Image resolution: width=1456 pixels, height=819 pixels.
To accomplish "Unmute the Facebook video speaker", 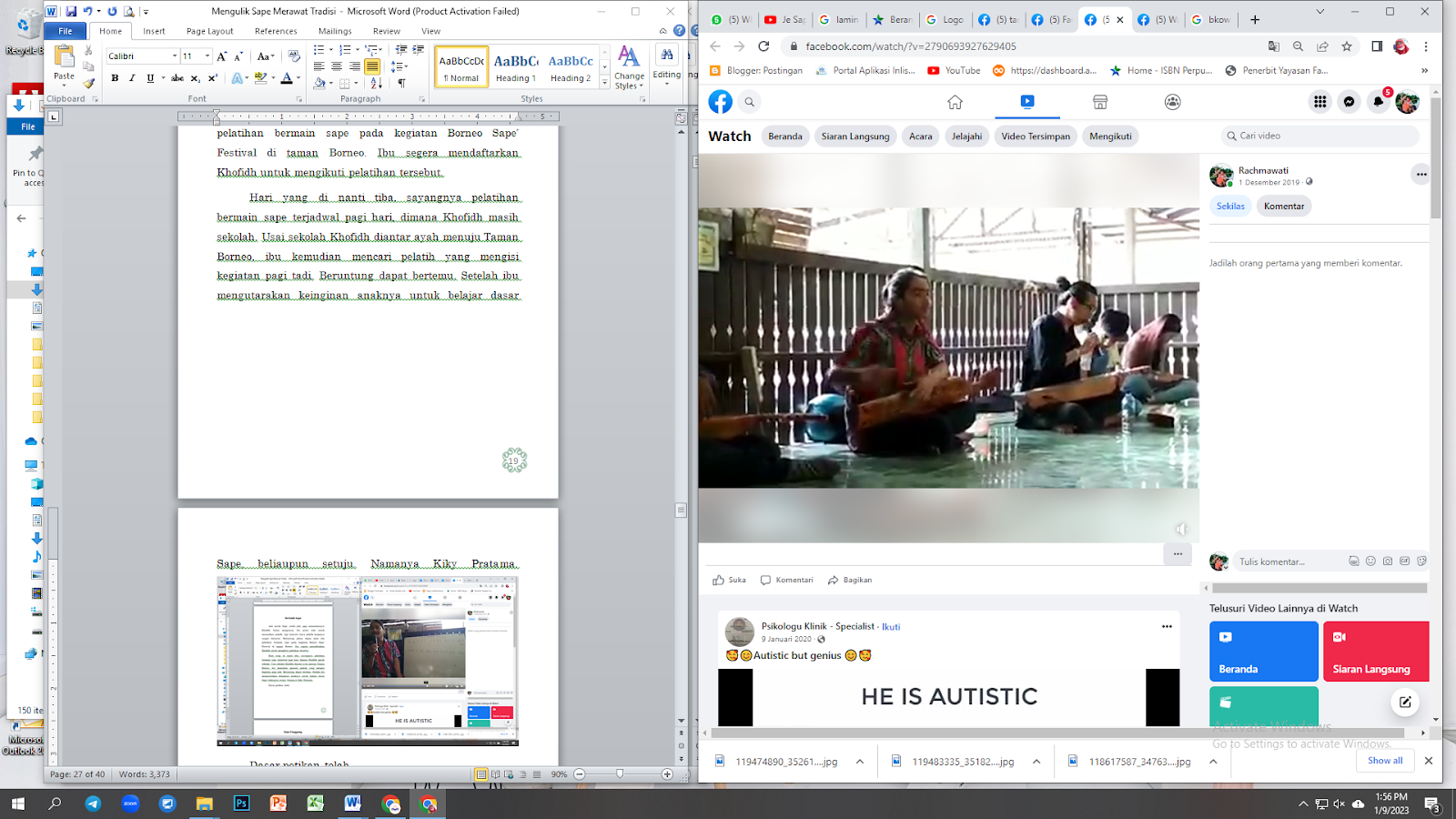I will [1181, 529].
